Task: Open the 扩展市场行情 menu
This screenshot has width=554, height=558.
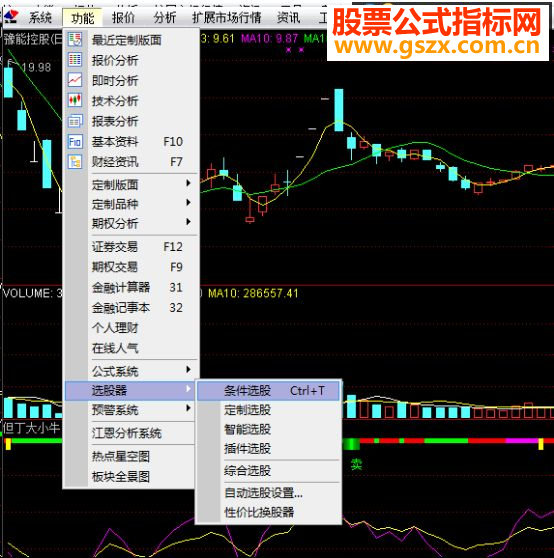Action: pyautogui.click(x=226, y=17)
